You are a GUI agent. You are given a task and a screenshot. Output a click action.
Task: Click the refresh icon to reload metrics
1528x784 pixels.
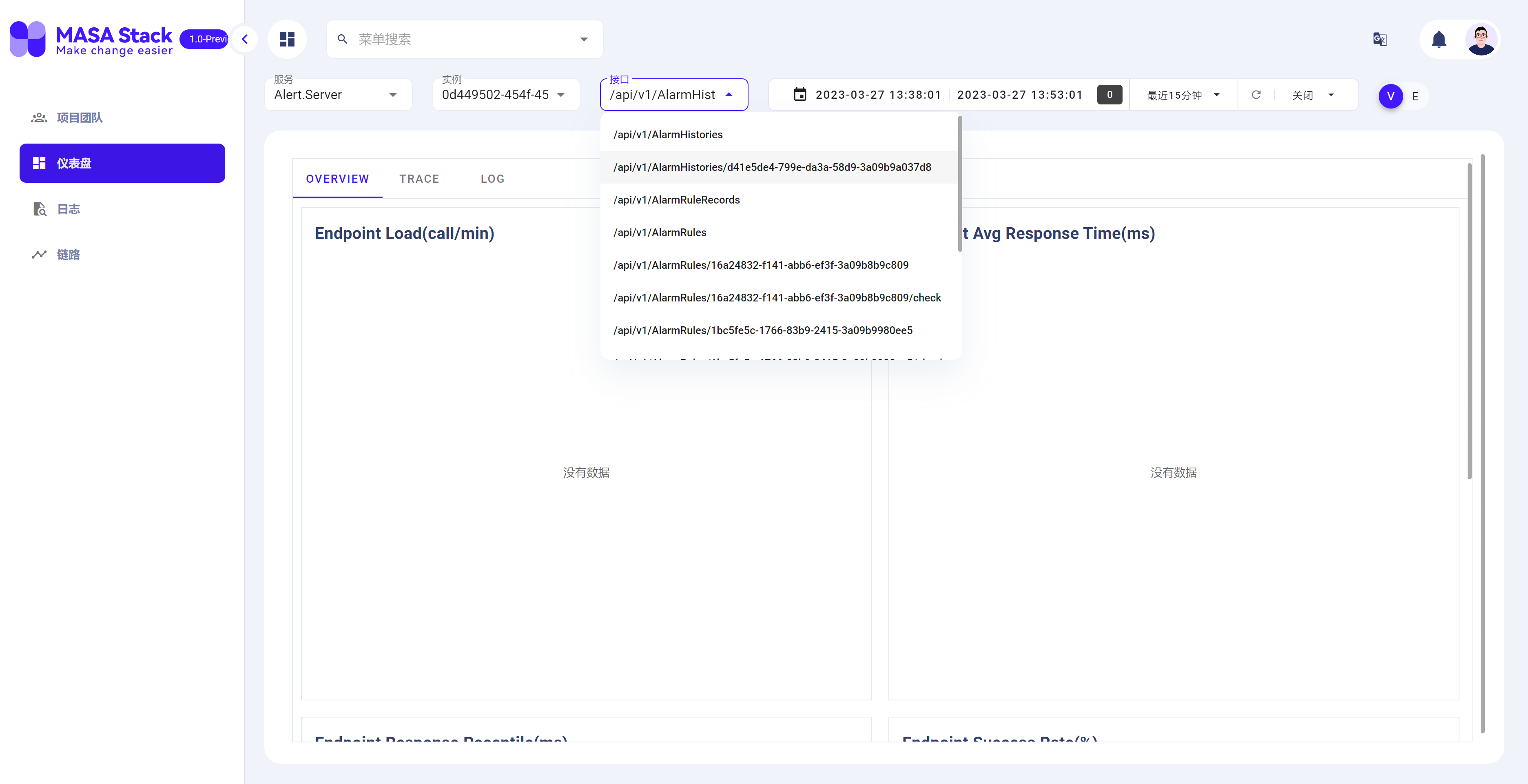1256,94
